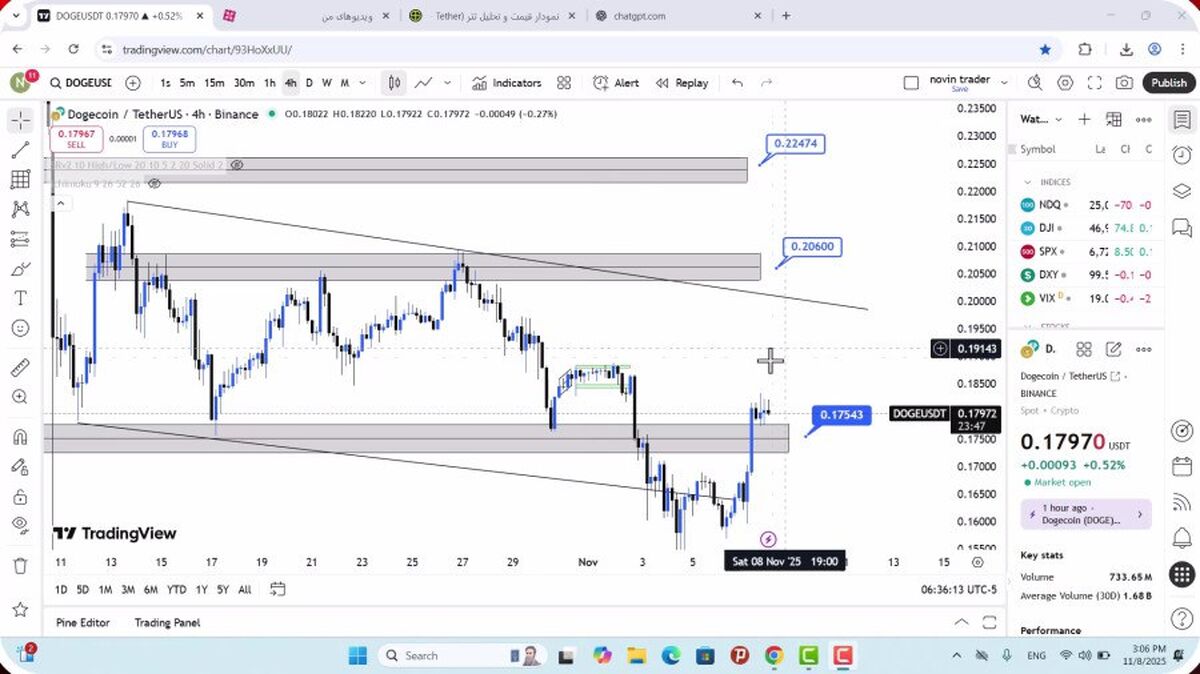Viewport: 1200px width, 674px height.
Task: Open the quick search icon
Action: click(x=1035, y=83)
